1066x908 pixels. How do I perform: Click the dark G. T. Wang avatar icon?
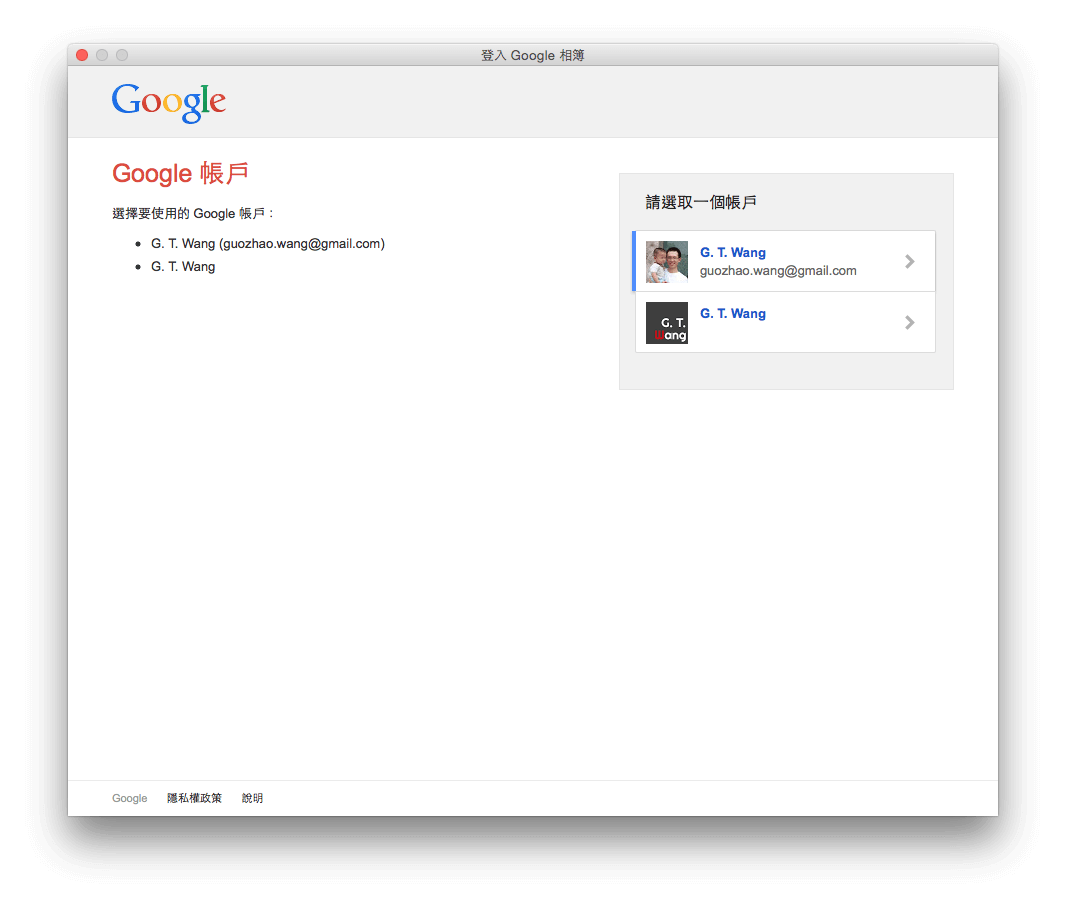[x=666, y=322]
